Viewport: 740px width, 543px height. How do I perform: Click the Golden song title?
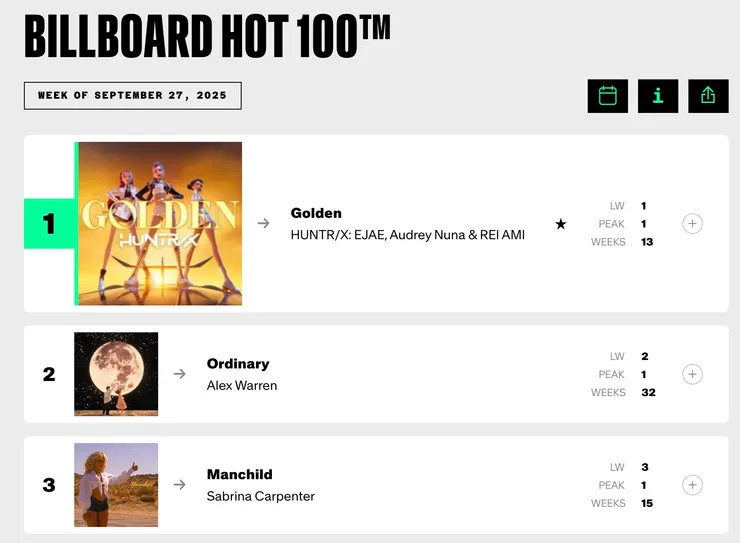[x=316, y=213]
